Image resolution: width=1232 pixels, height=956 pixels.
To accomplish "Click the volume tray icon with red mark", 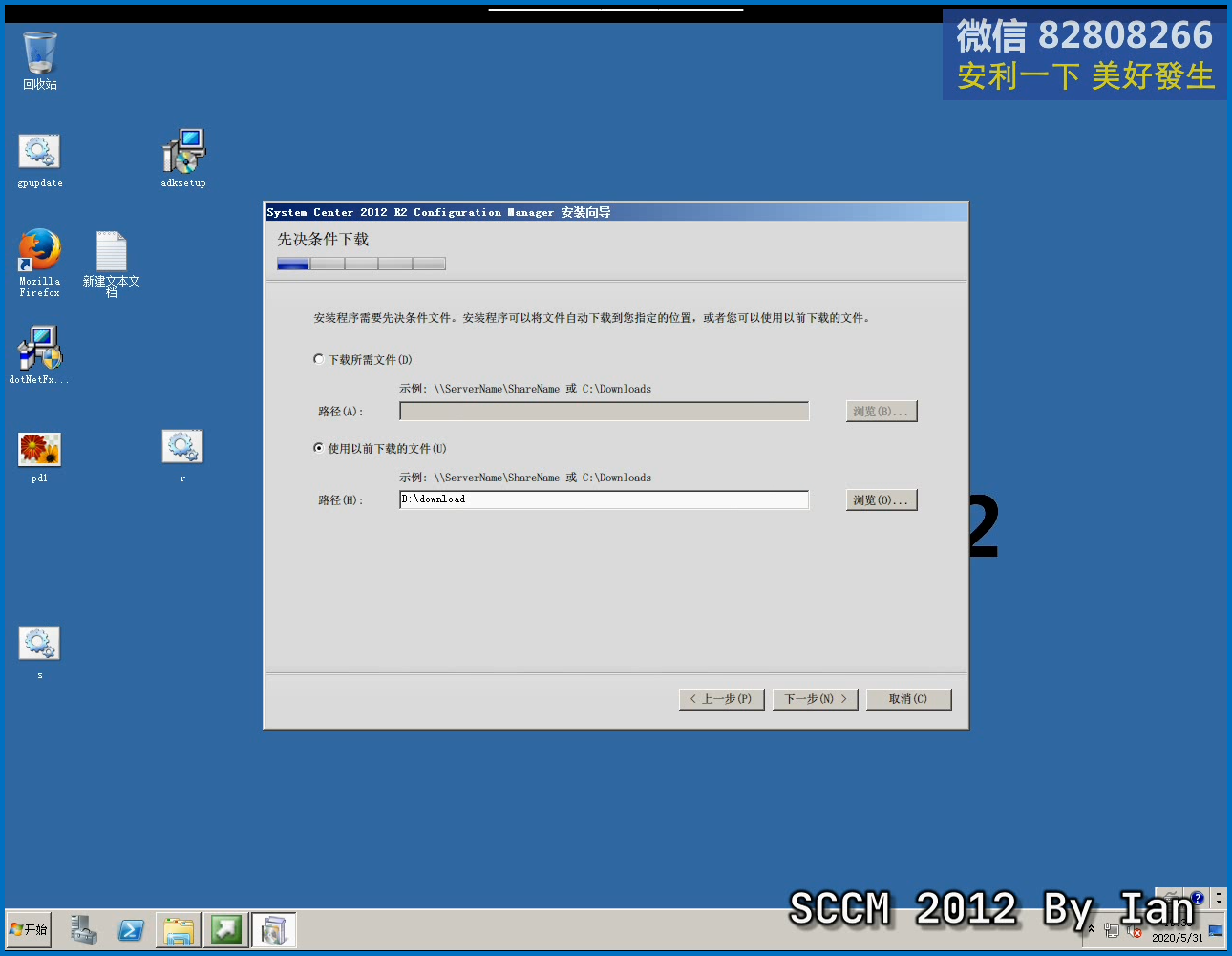I will 1135,929.
